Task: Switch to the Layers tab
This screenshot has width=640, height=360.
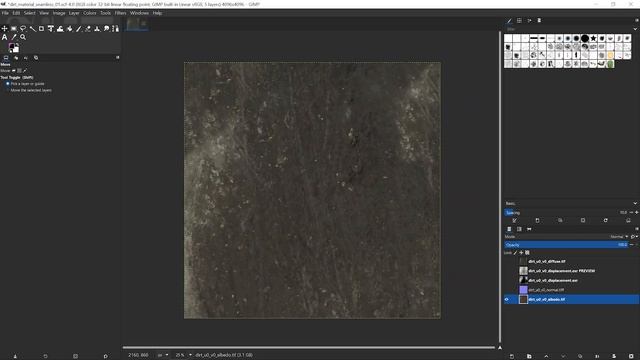Action: click(x=509, y=229)
